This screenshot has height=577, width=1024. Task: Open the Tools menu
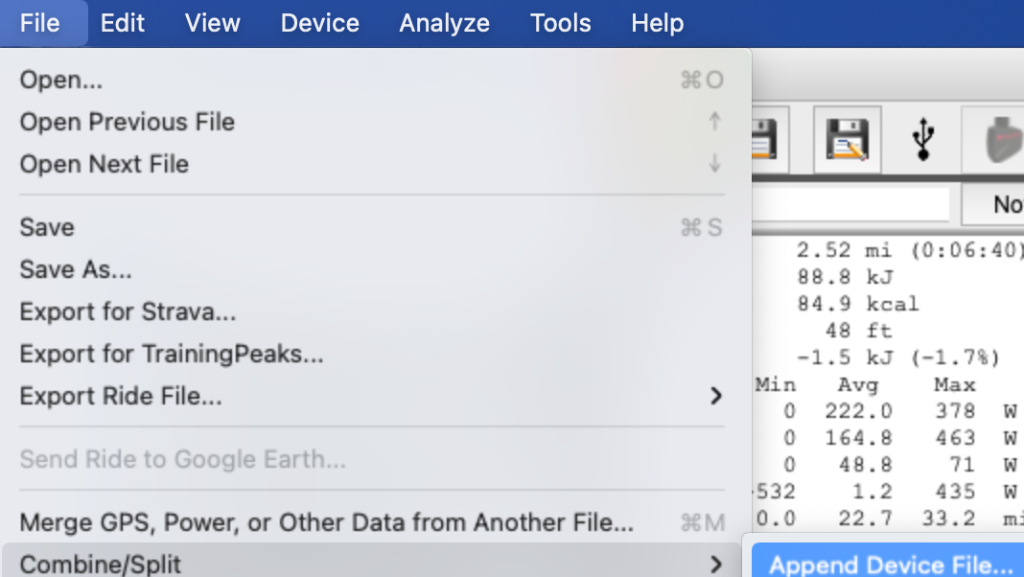tap(560, 23)
